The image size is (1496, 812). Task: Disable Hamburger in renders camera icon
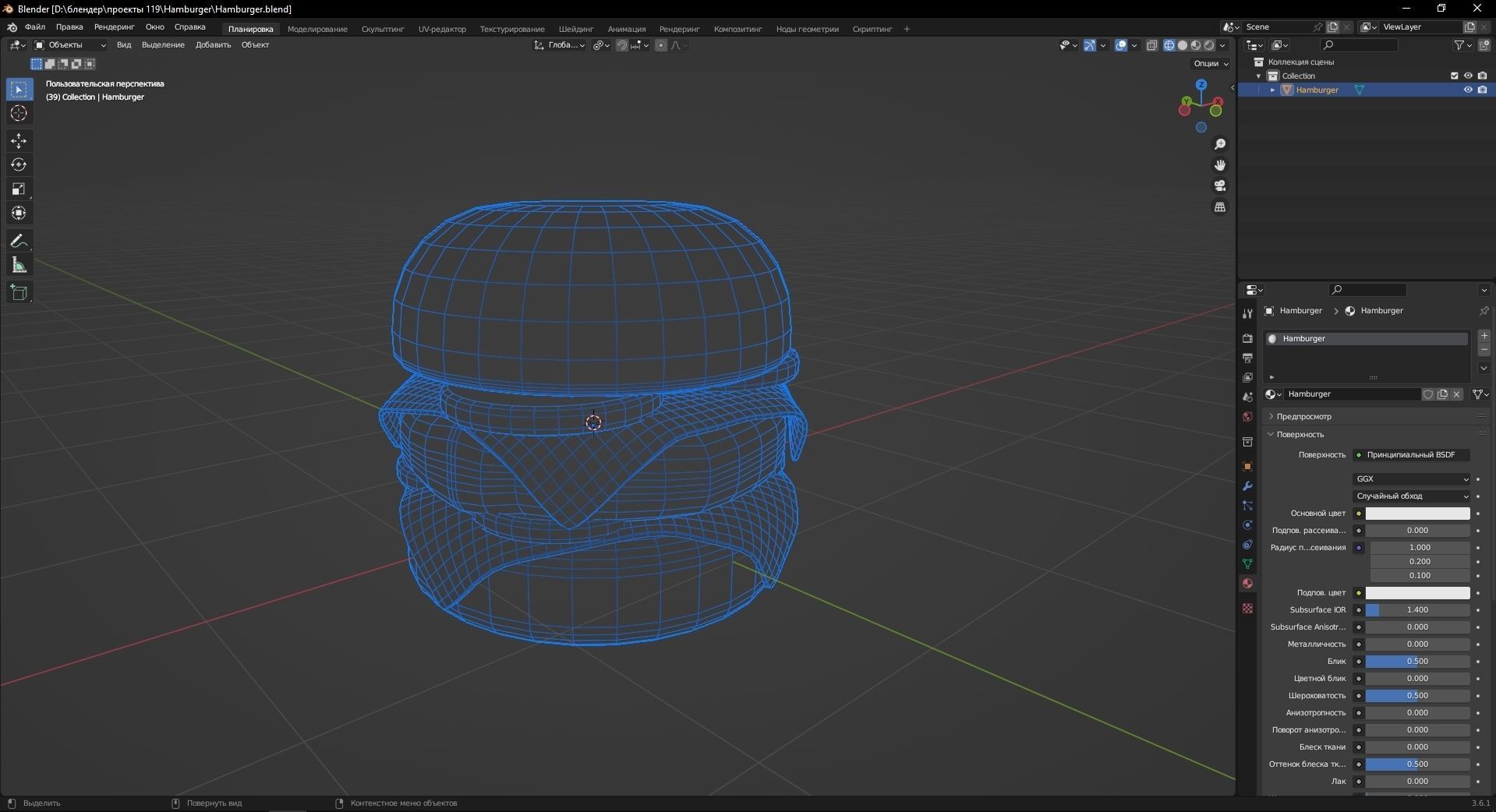tap(1482, 90)
